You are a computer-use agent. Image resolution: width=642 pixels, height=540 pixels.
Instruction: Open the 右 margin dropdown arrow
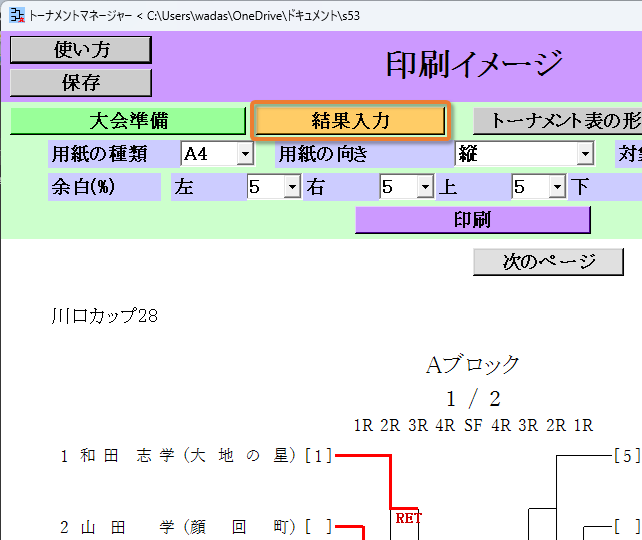click(x=425, y=187)
